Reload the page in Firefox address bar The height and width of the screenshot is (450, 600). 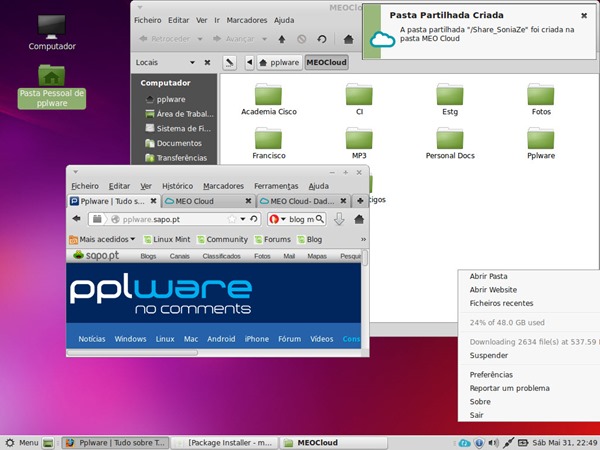254,219
